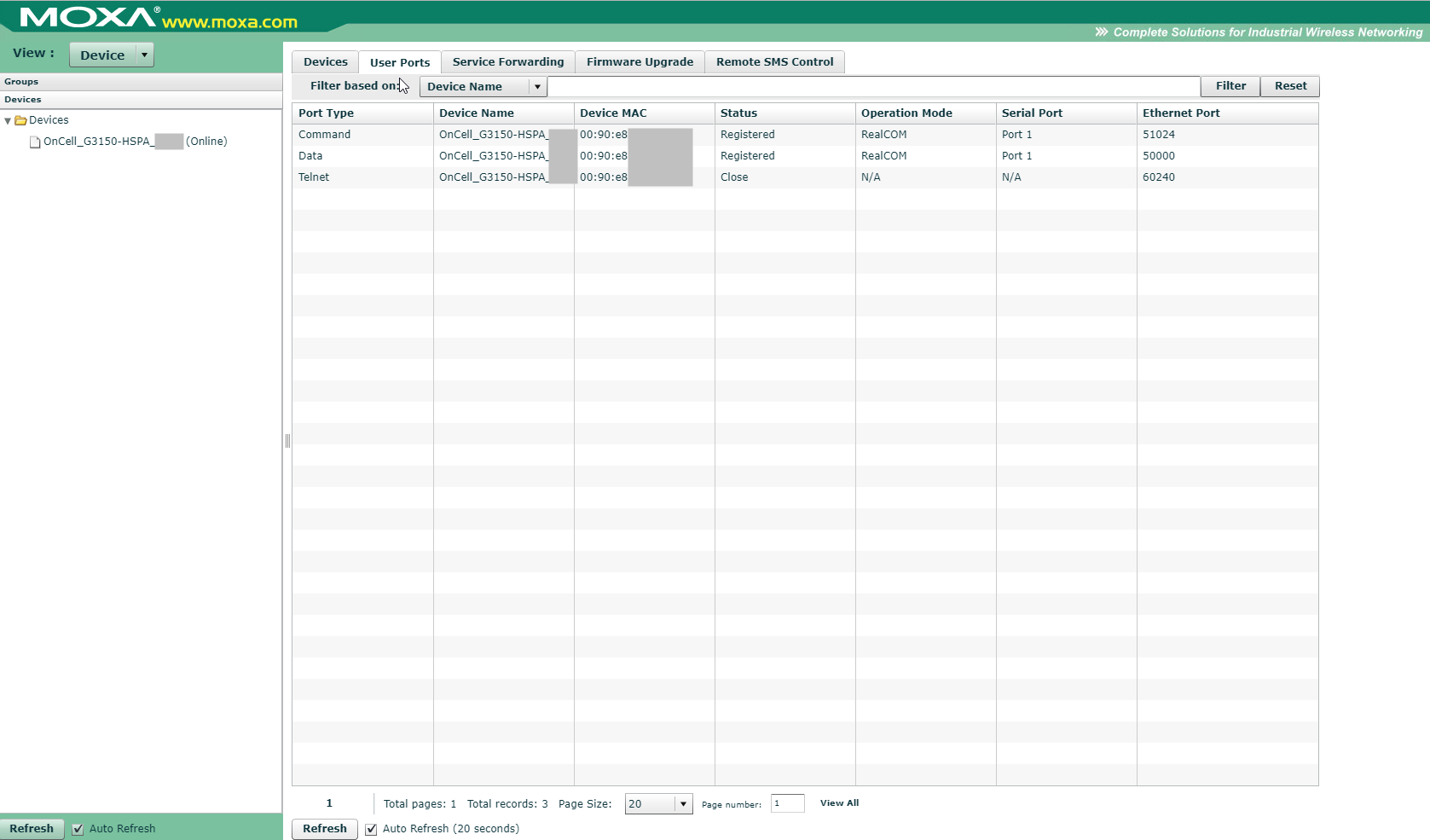The width and height of the screenshot is (1430, 840).
Task: Sort by Status column header
Action: click(785, 113)
